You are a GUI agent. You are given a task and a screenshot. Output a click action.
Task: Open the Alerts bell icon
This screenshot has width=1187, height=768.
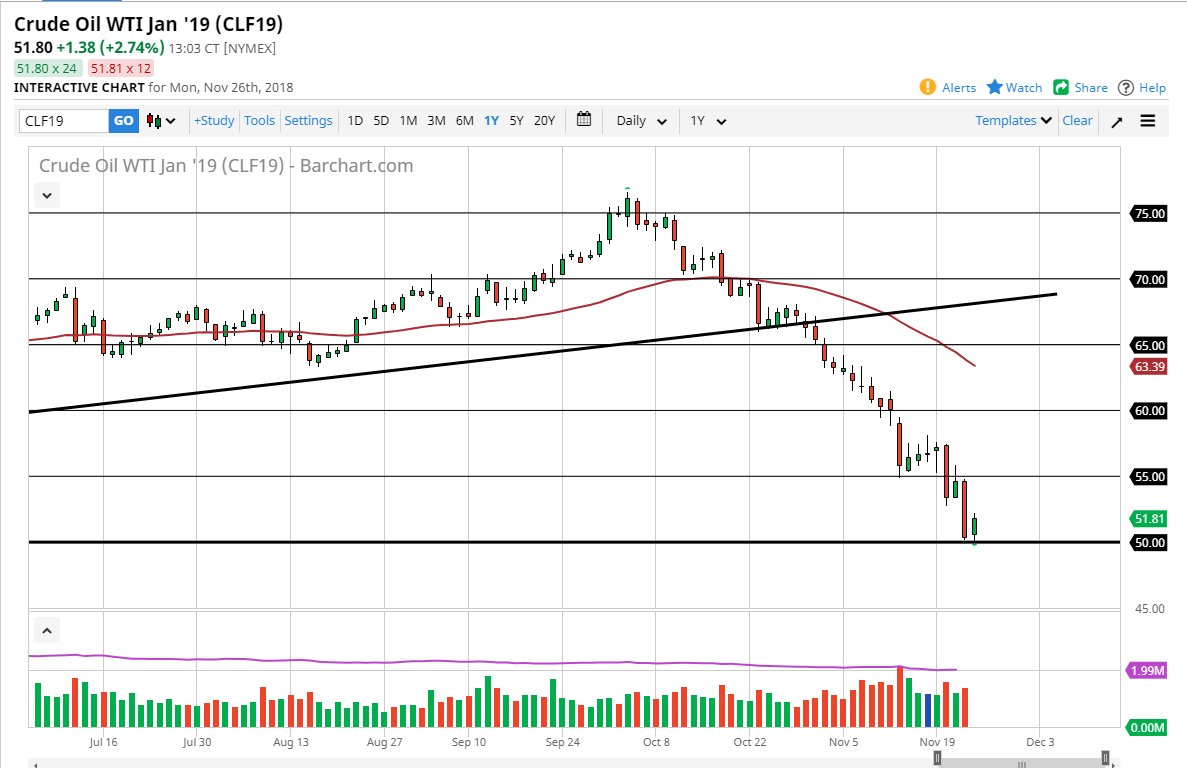pyautogui.click(x=928, y=87)
